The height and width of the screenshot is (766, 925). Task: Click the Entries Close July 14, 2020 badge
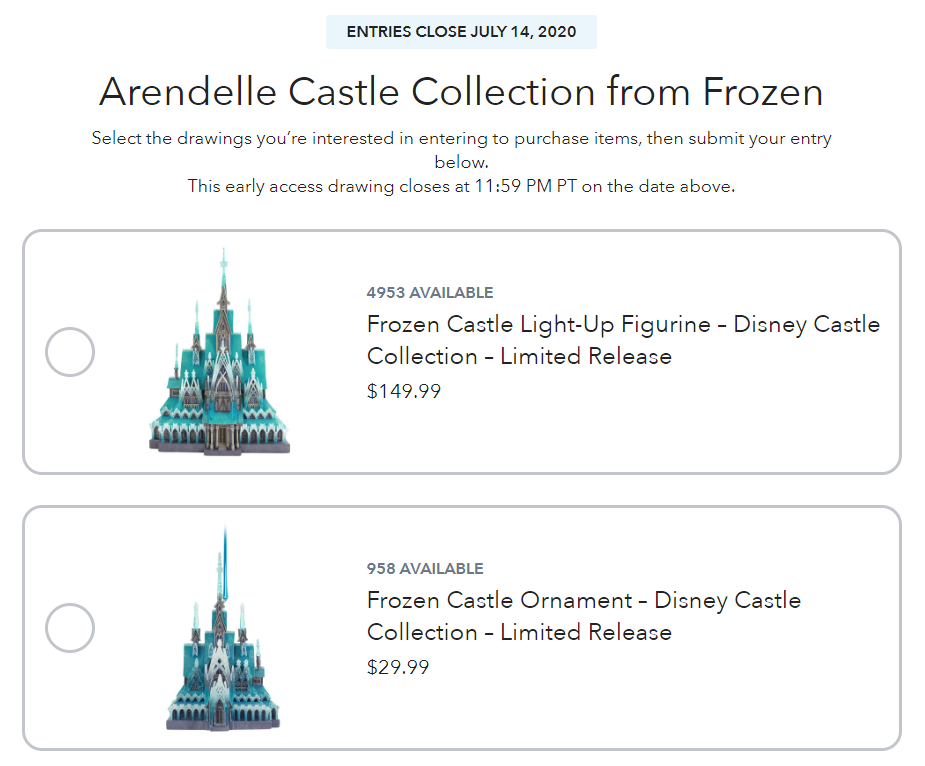(x=461, y=32)
